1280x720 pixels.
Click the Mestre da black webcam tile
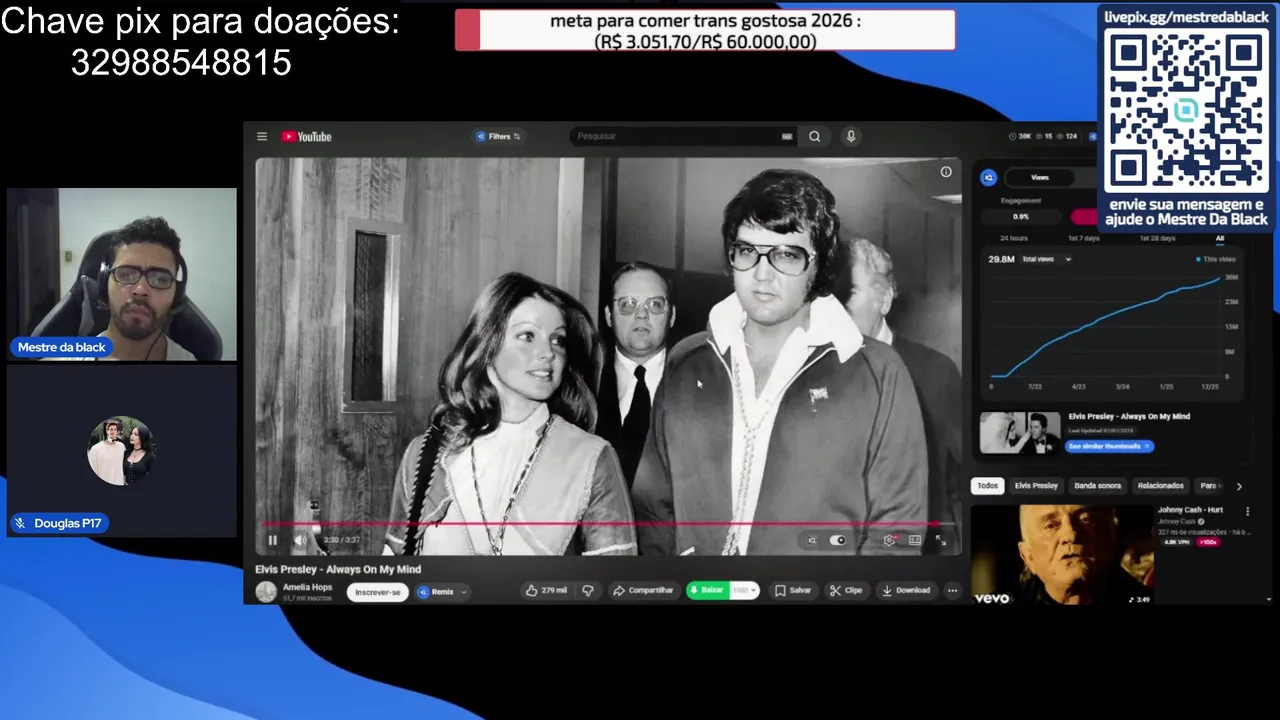coord(122,274)
